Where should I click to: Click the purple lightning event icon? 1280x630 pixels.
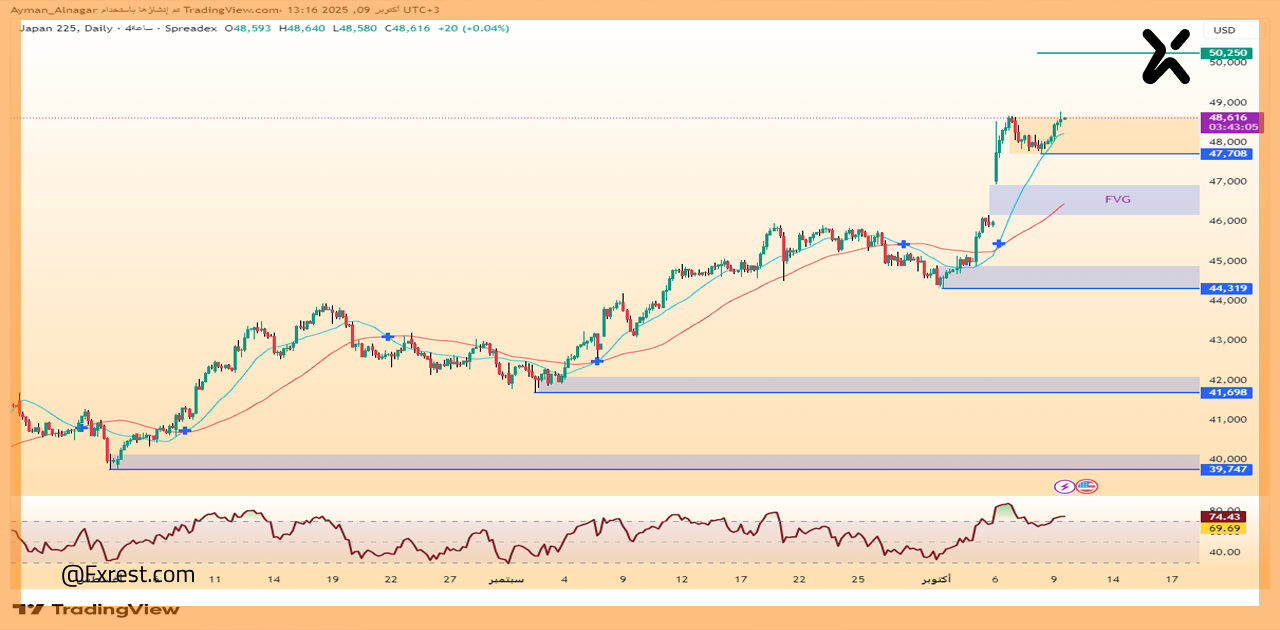point(1064,486)
